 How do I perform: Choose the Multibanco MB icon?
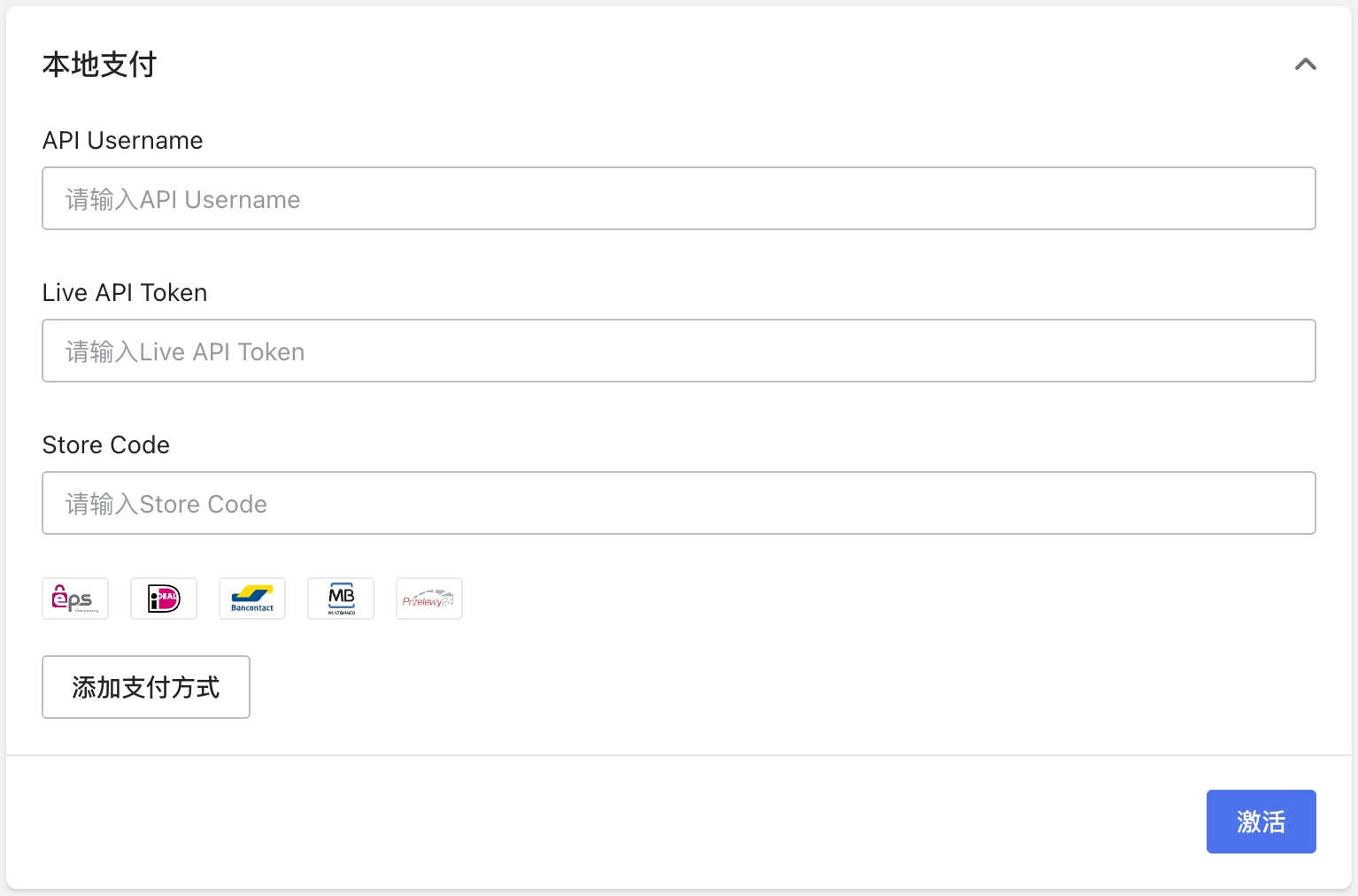pyautogui.click(x=341, y=599)
